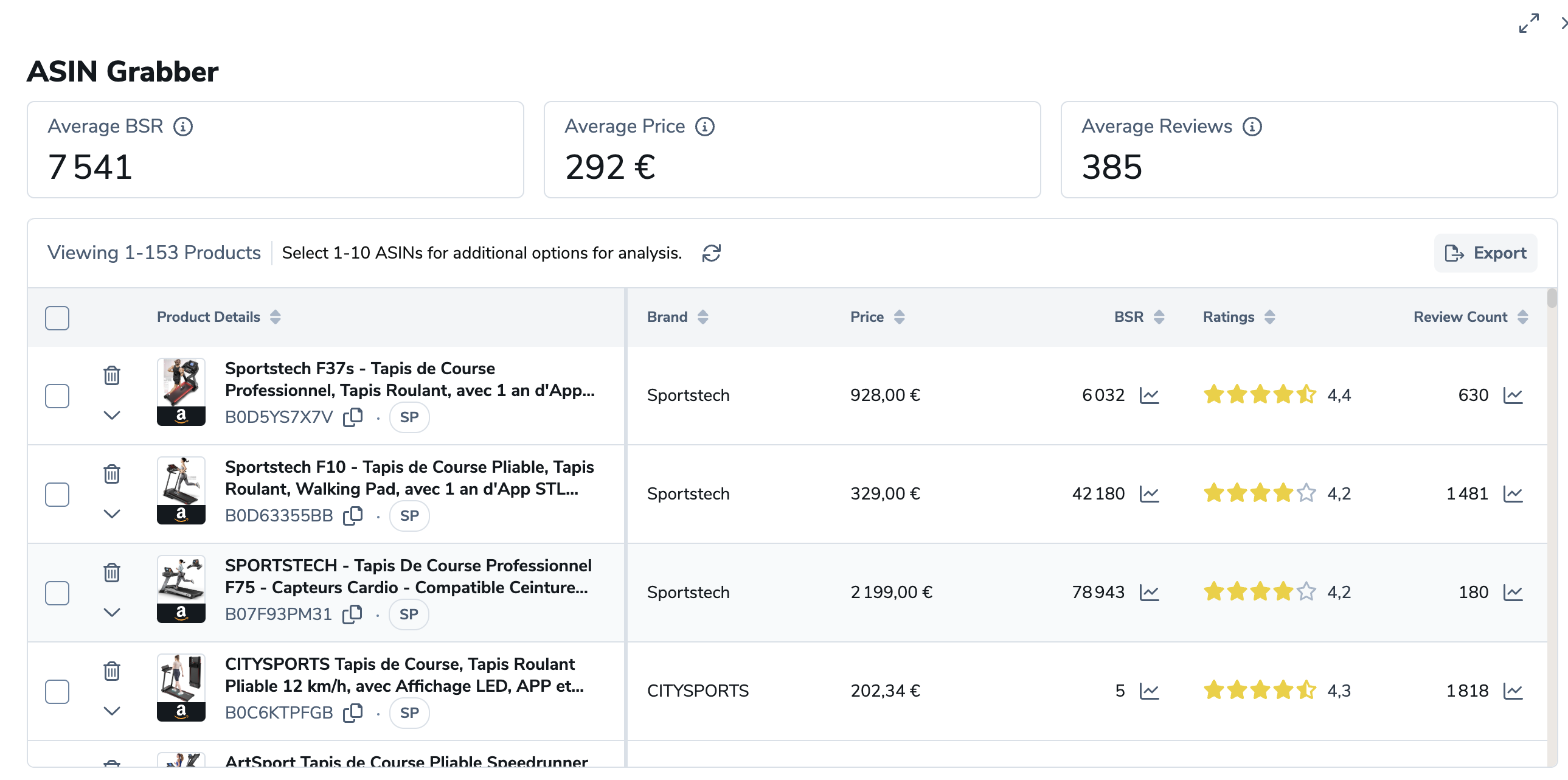The width and height of the screenshot is (1568, 780).
Task: Copy ASIN B0D63355BB
Action: [353, 516]
